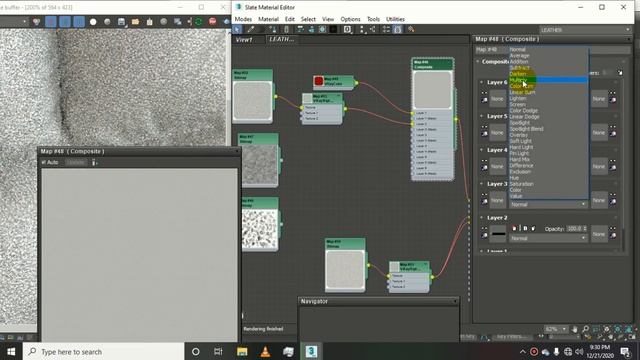Click Layer 4 texture None button
Viewport: 640px width, 360px height.
tap(497, 167)
